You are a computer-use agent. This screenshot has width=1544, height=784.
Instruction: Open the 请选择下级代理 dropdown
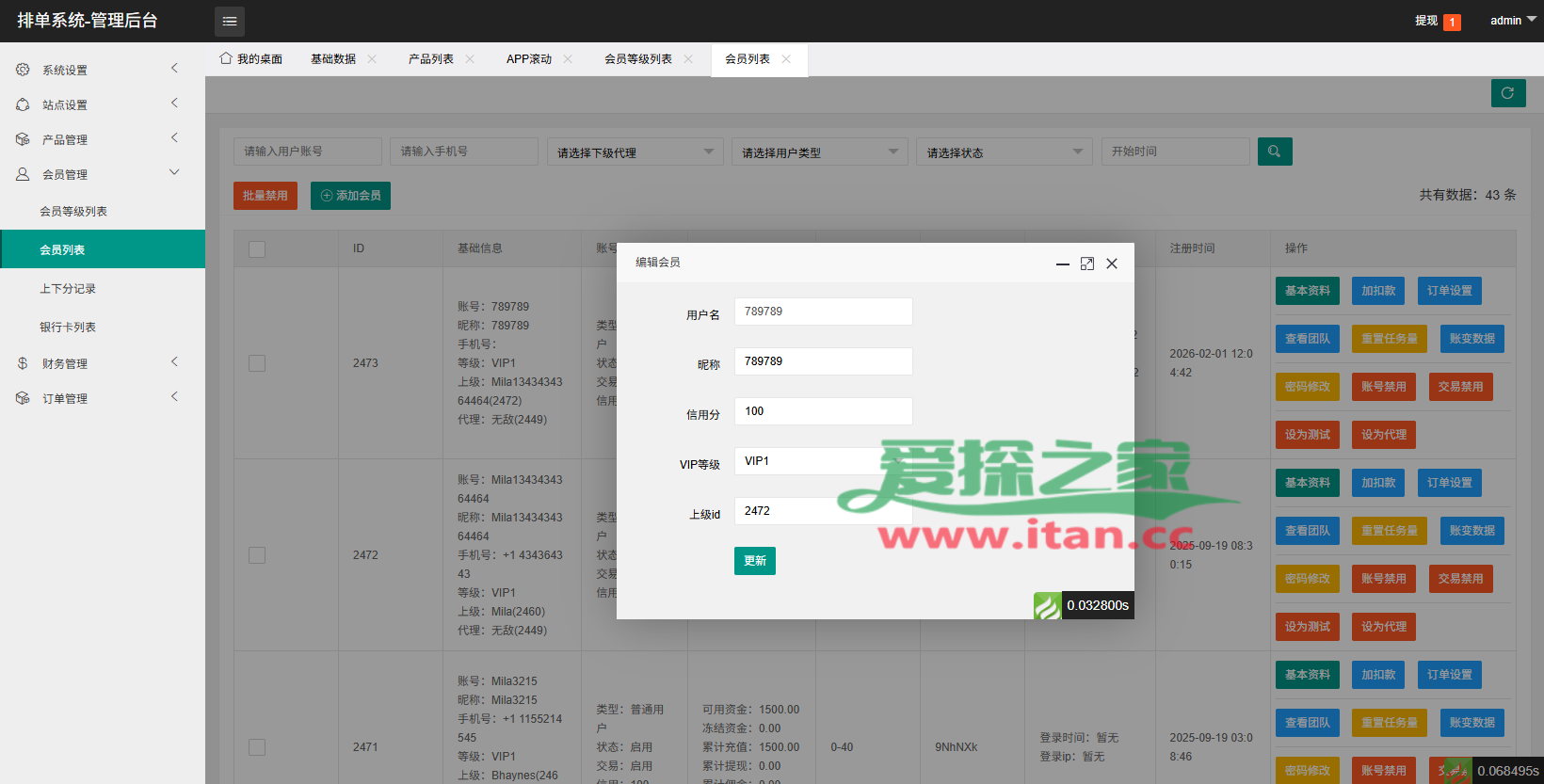coord(635,152)
